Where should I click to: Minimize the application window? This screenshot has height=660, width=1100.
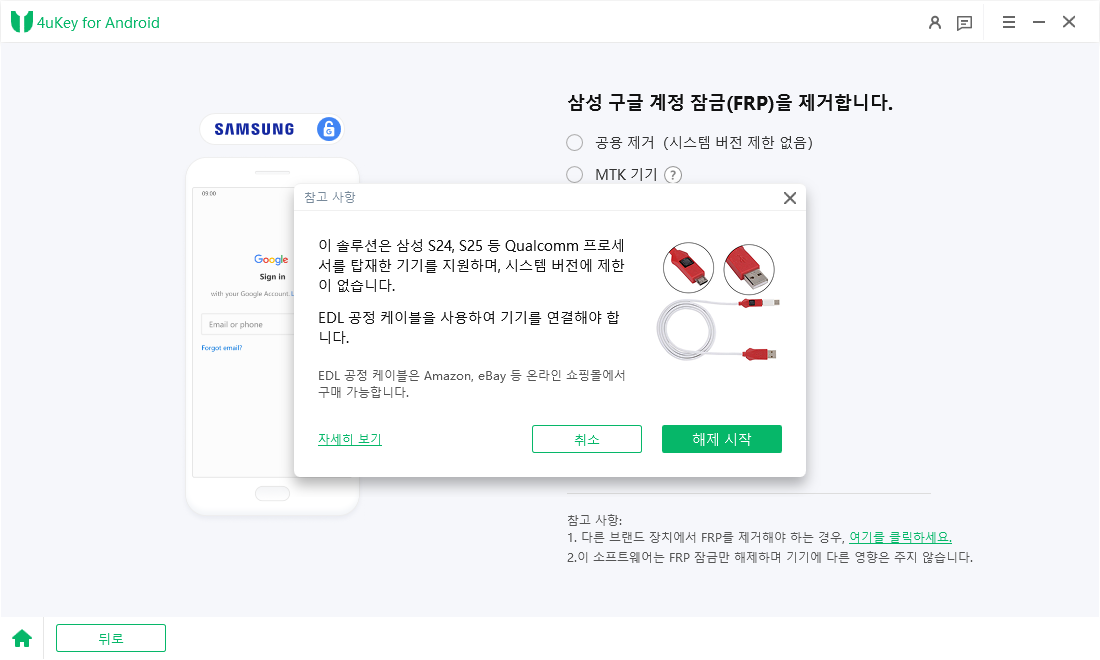click(1039, 22)
